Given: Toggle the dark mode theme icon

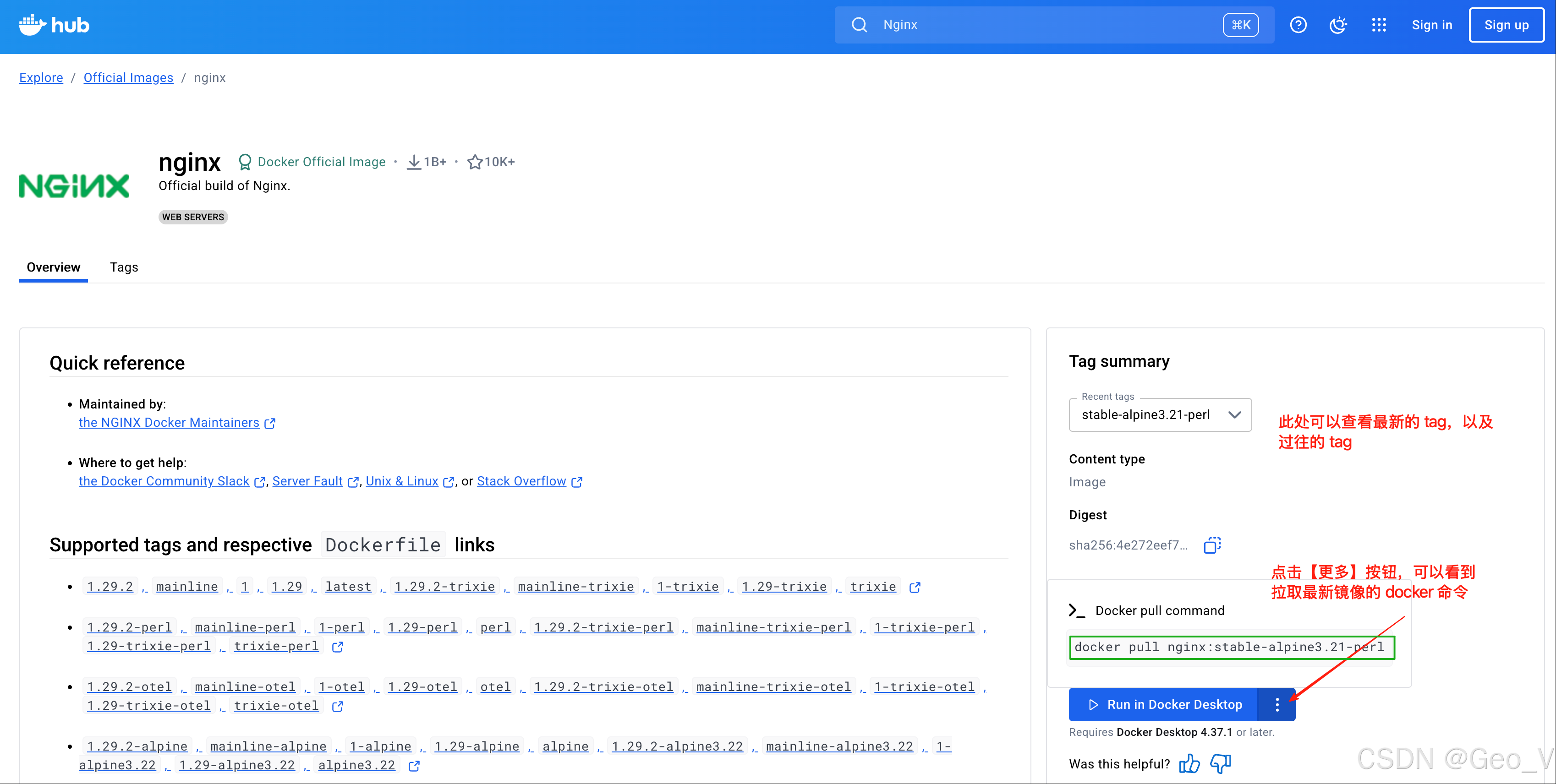Looking at the screenshot, I should (1338, 25).
